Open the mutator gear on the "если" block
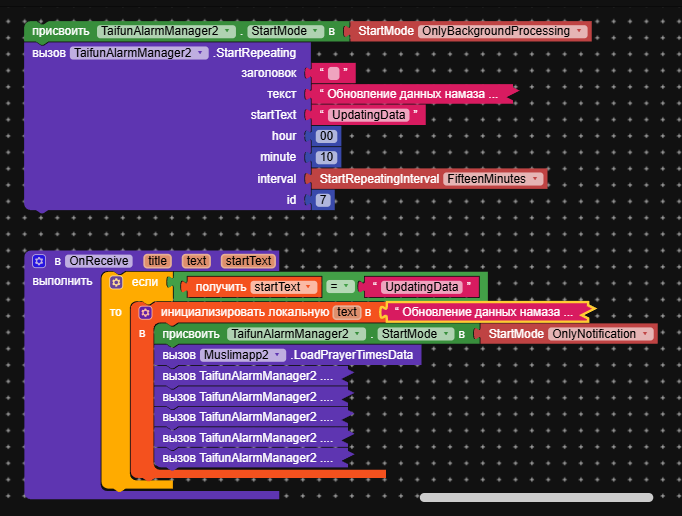Image resolution: width=682 pixels, height=516 pixels. [x=116, y=283]
